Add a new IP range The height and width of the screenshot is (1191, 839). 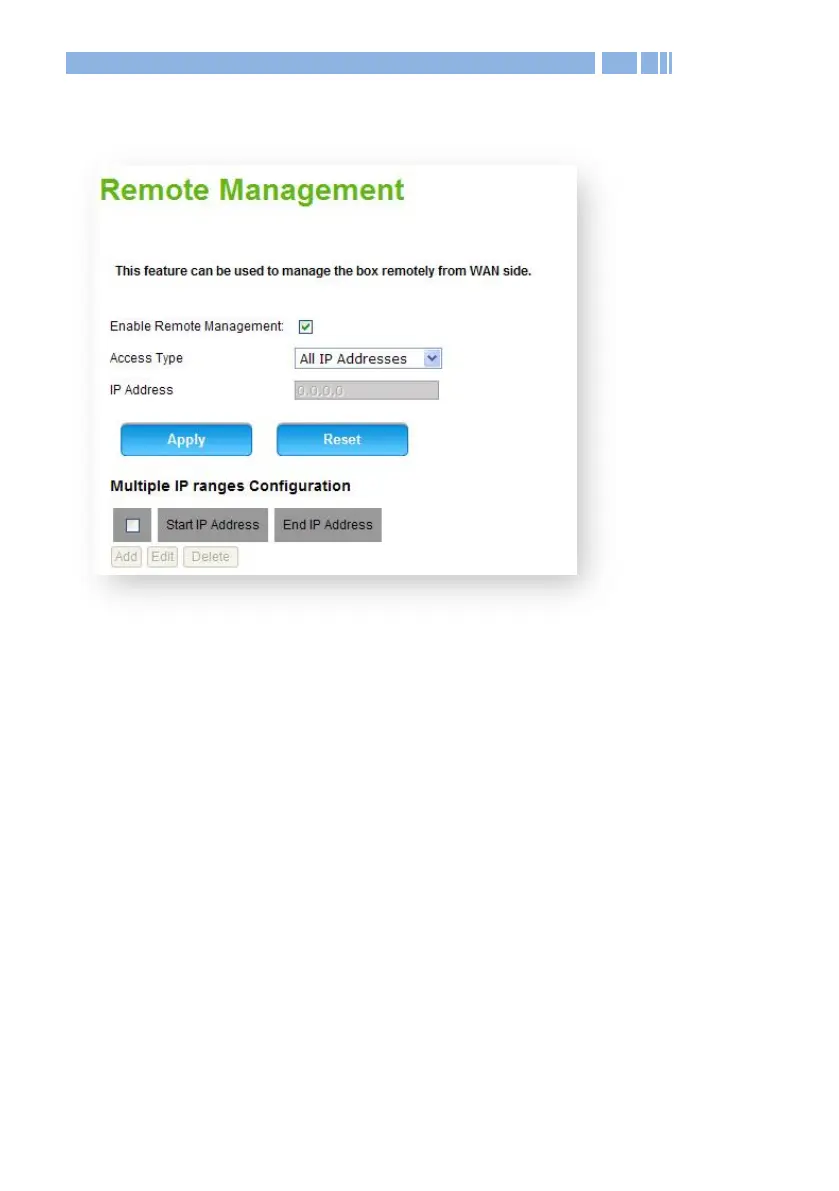click(126, 557)
